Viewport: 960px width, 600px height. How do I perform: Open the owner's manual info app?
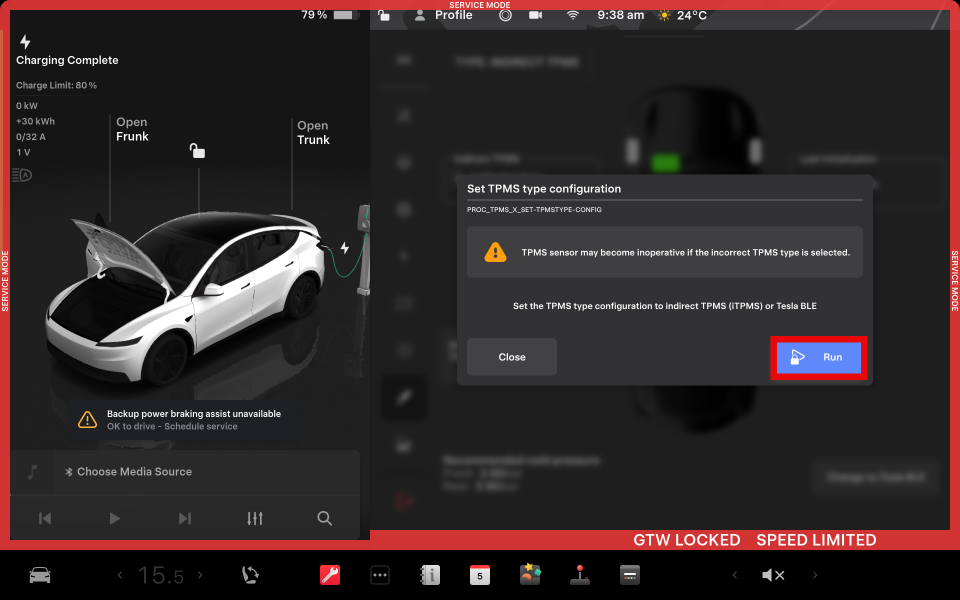point(430,575)
